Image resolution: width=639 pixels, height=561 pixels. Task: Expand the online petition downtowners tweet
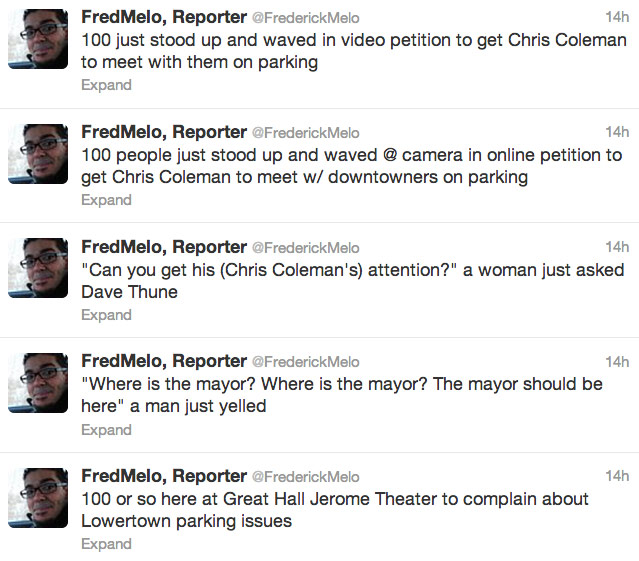[106, 200]
